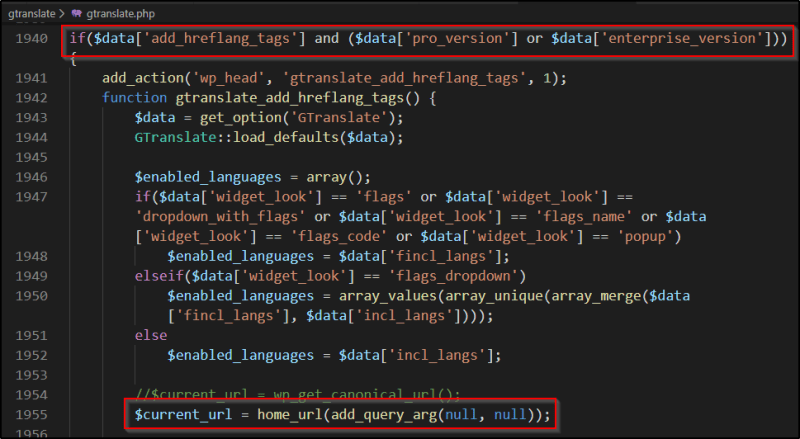Image resolution: width=800 pixels, height=439 pixels.
Task: Click line number 1947
Action: tap(32, 197)
